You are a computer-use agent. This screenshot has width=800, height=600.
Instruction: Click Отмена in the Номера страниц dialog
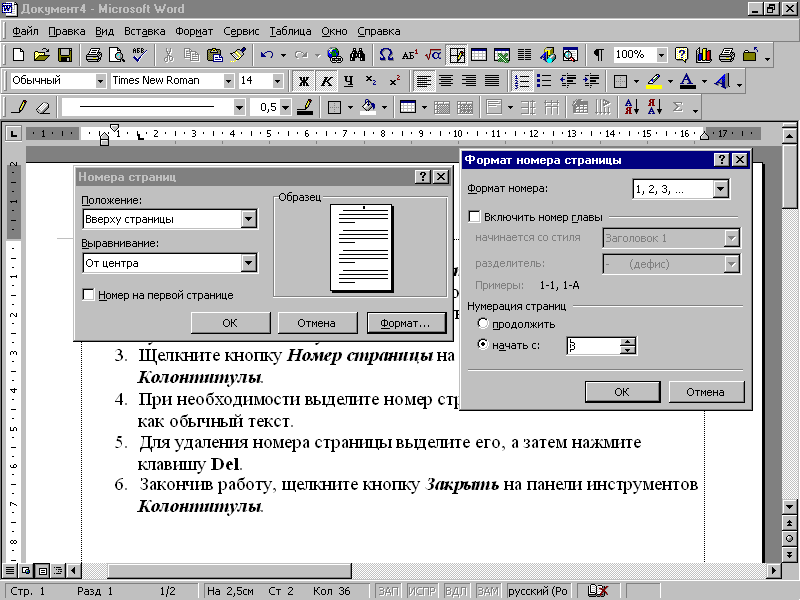click(316, 323)
